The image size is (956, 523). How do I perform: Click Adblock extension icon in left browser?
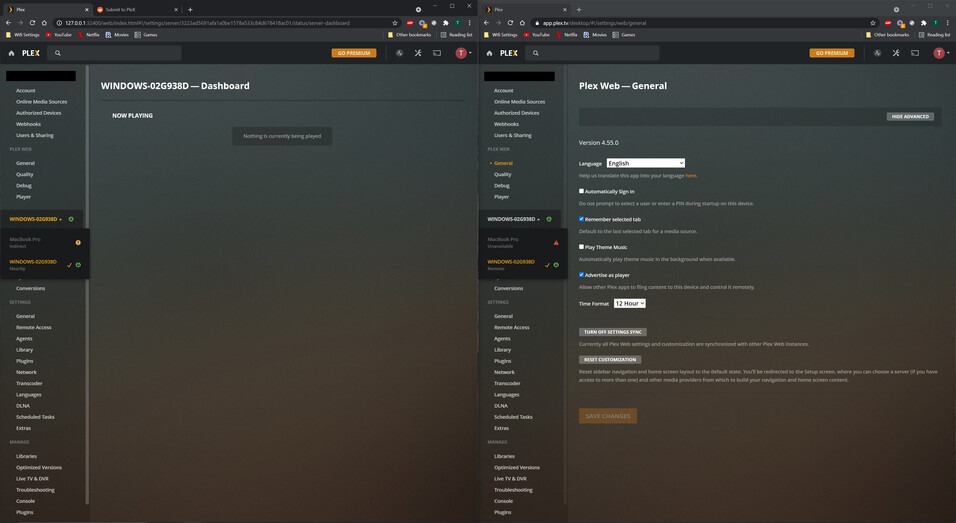pyautogui.click(x=410, y=23)
